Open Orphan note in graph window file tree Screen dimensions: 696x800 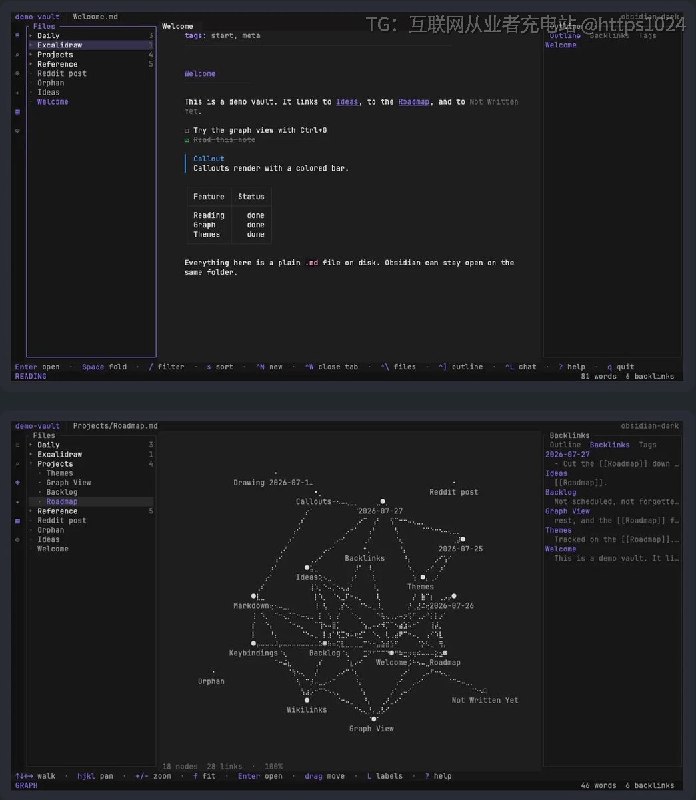[51, 530]
